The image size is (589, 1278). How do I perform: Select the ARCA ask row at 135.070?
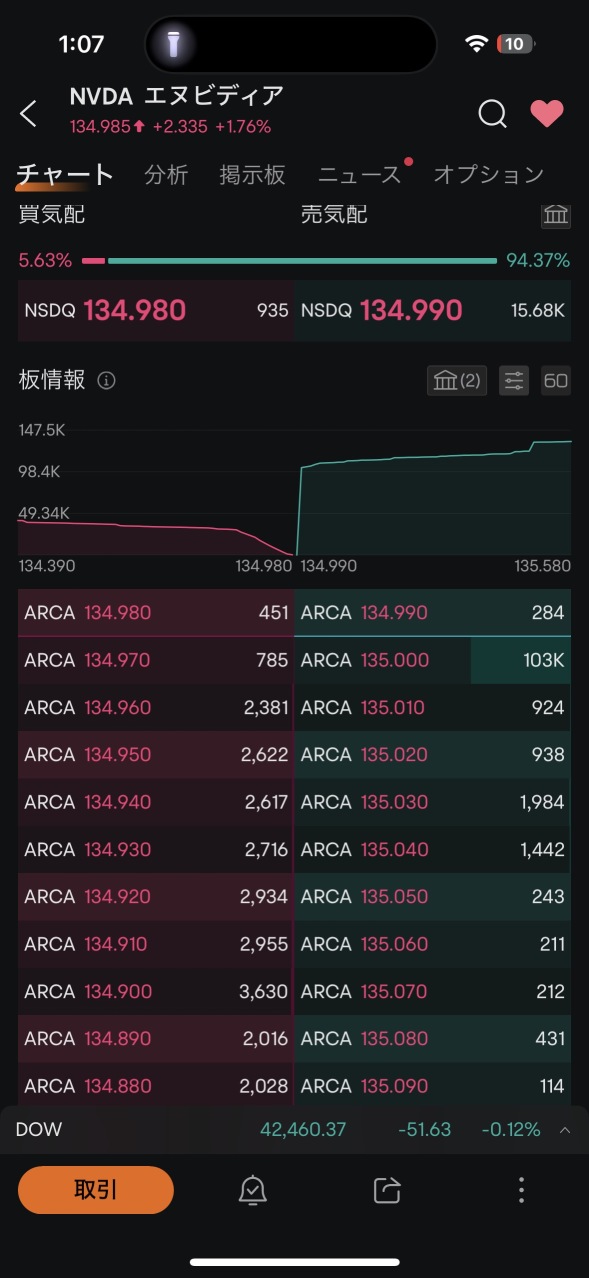pyautogui.click(x=433, y=991)
